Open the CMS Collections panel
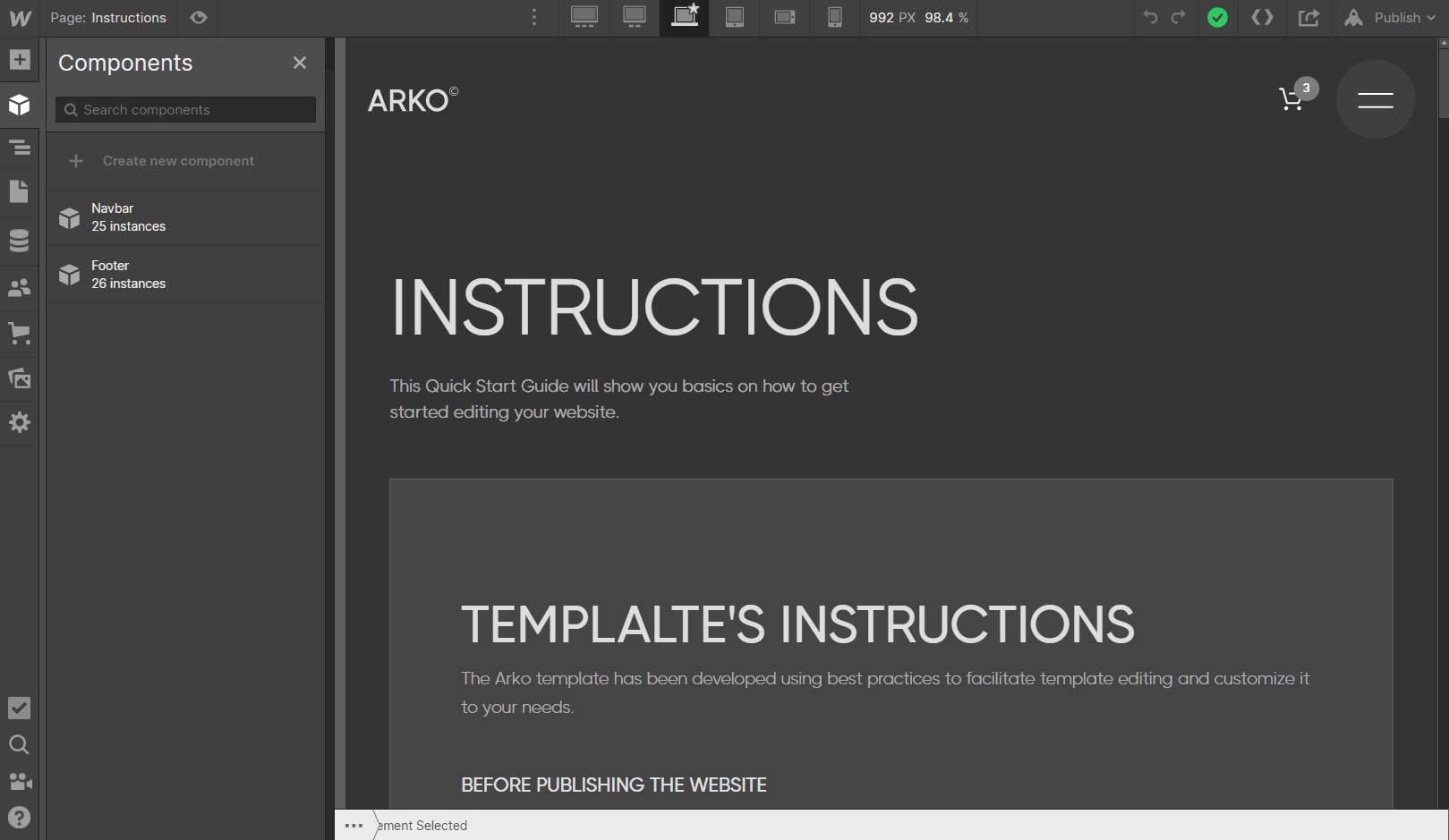 pyautogui.click(x=19, y=240)
